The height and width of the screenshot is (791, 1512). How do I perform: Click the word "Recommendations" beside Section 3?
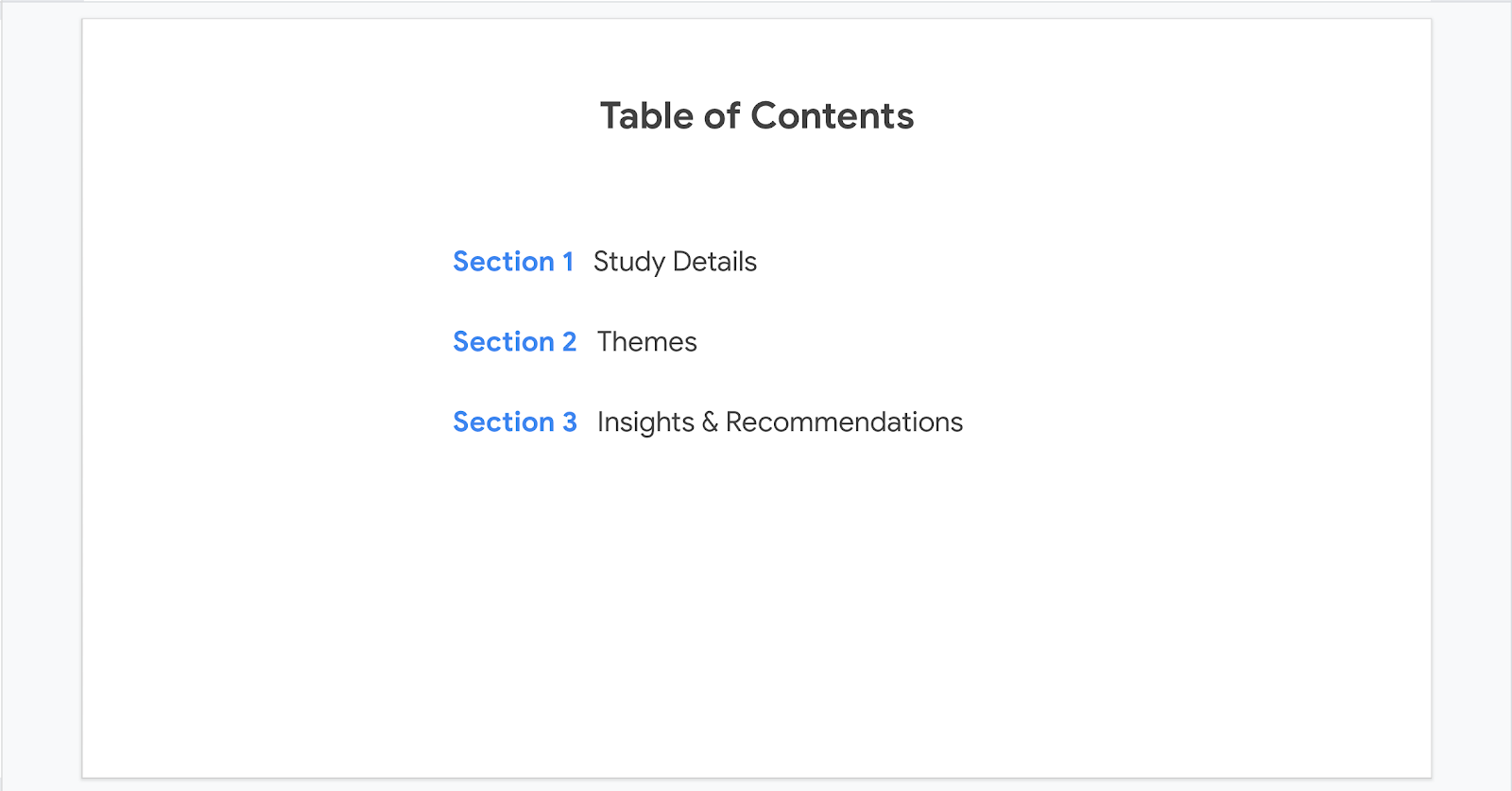pos(844,422)
